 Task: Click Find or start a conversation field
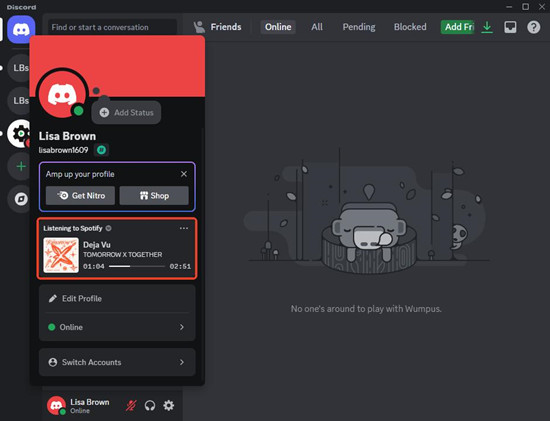112,27
